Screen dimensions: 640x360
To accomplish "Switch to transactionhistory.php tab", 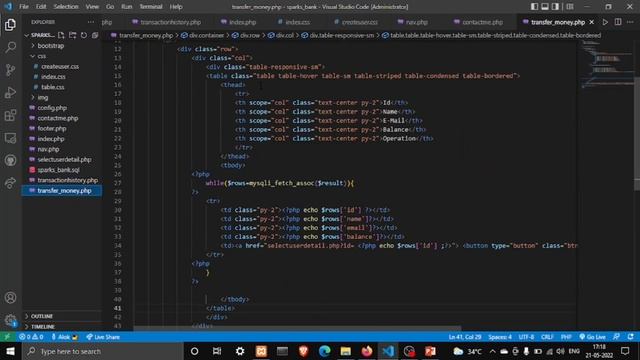I will point(167,22).
